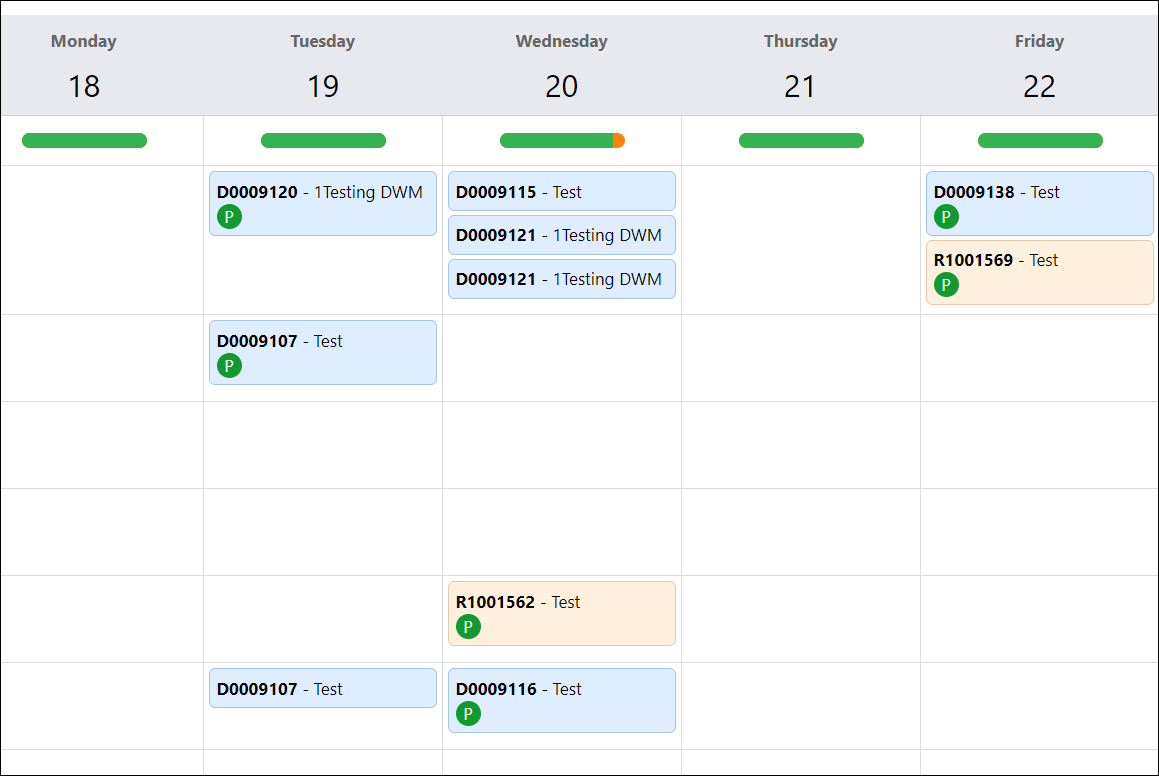Click the P badge on R1001562 card
Viewport: 1159px width, 776px height.
click(468, 627)
